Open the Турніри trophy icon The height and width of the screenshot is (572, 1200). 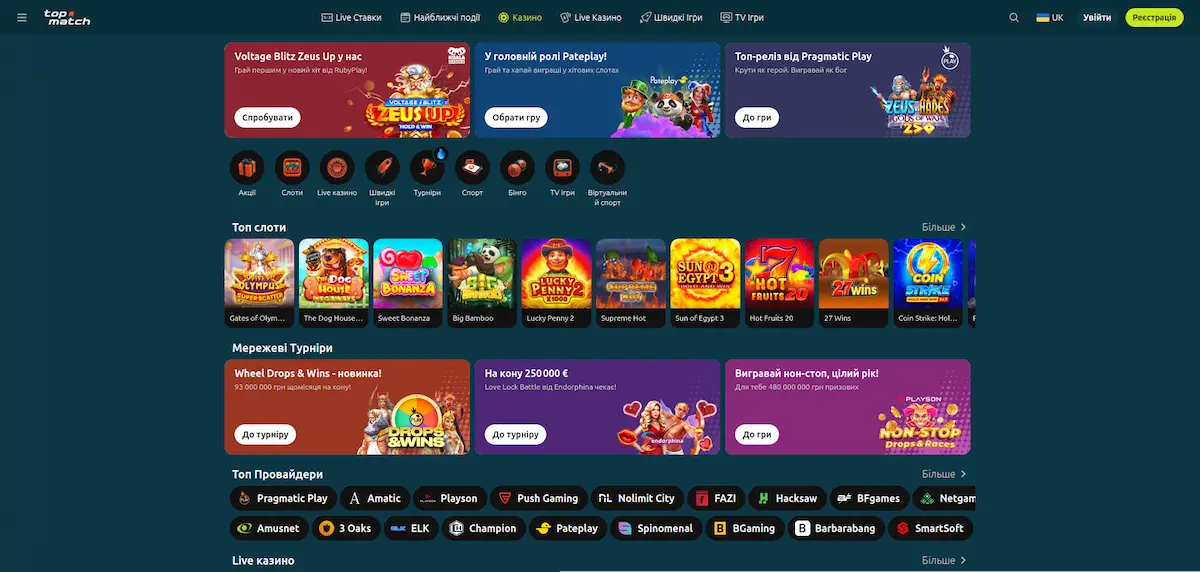[427, 167]
